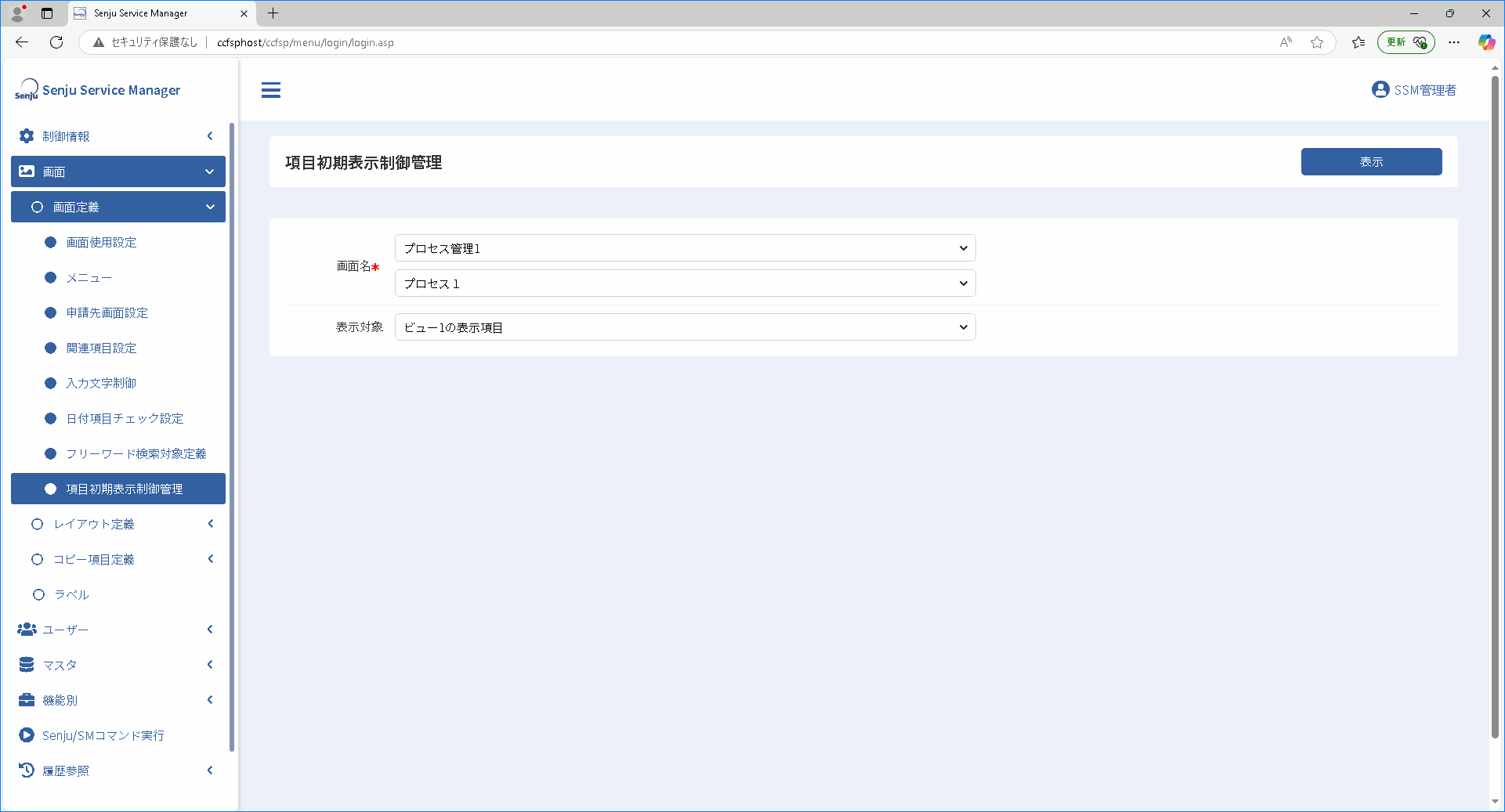The width and height of the screenshot is (1505, 812).
Task: Open the プロセス管理1 screen name dropdown
Action: 686,248
